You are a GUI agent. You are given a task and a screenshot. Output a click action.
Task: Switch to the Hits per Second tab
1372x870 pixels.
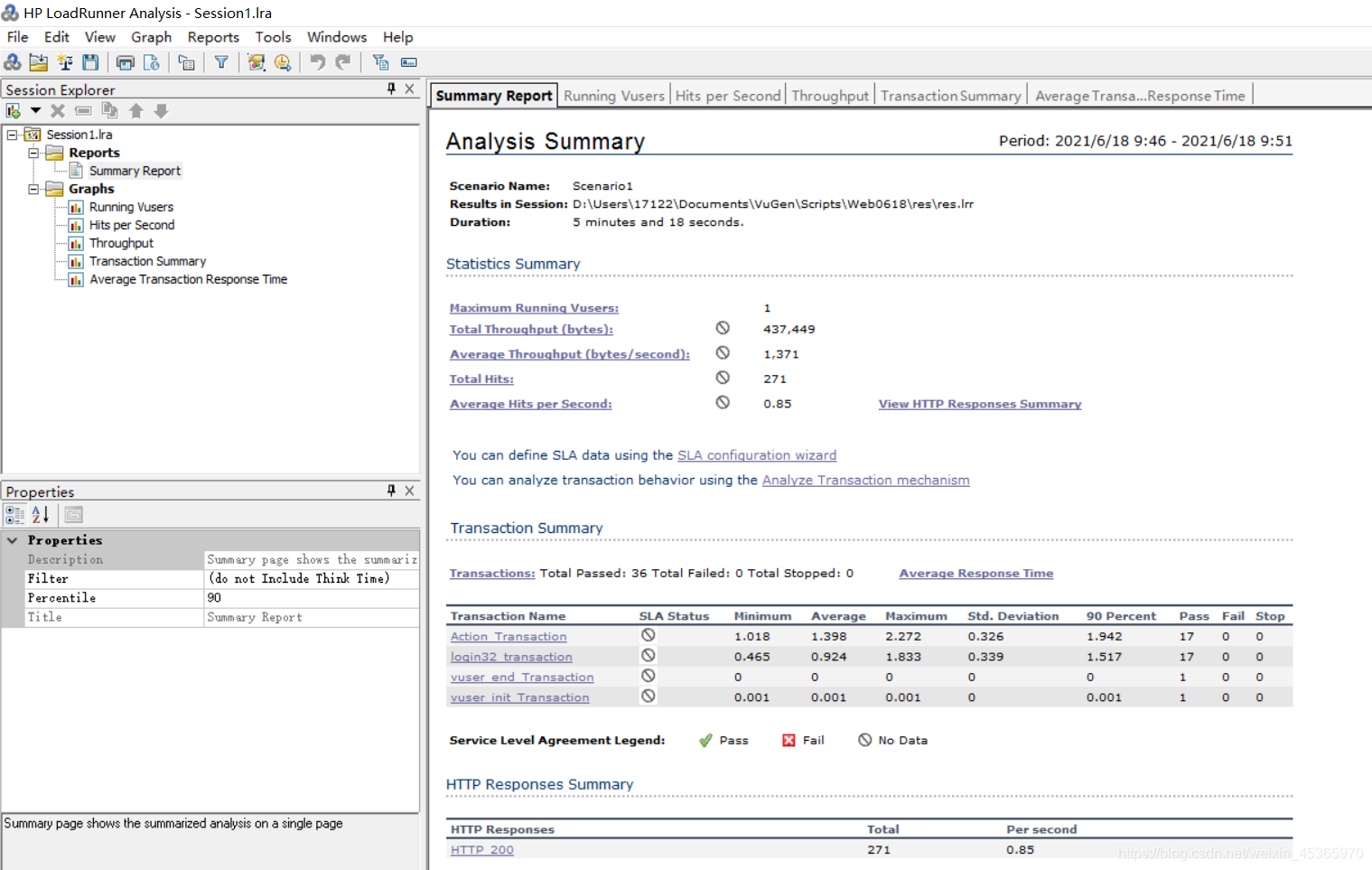point(728,96)
